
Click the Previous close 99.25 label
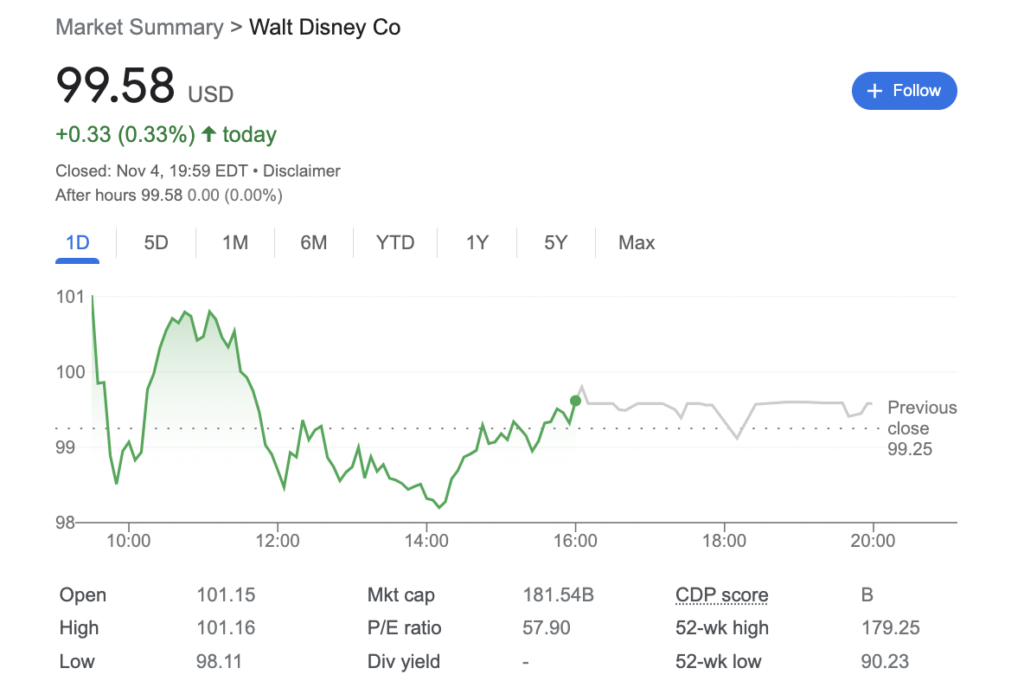click(921, 428)
